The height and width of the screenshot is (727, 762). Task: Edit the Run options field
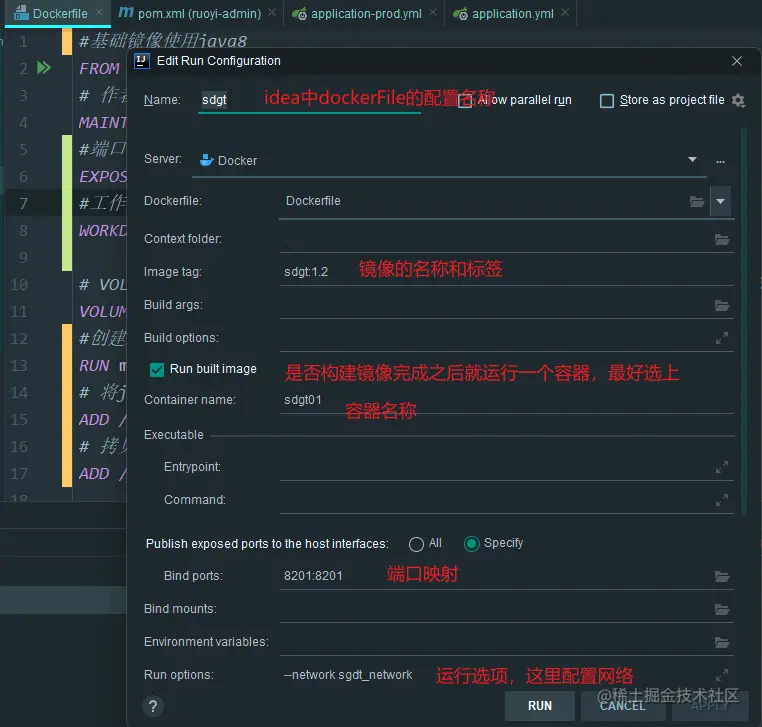496,675
